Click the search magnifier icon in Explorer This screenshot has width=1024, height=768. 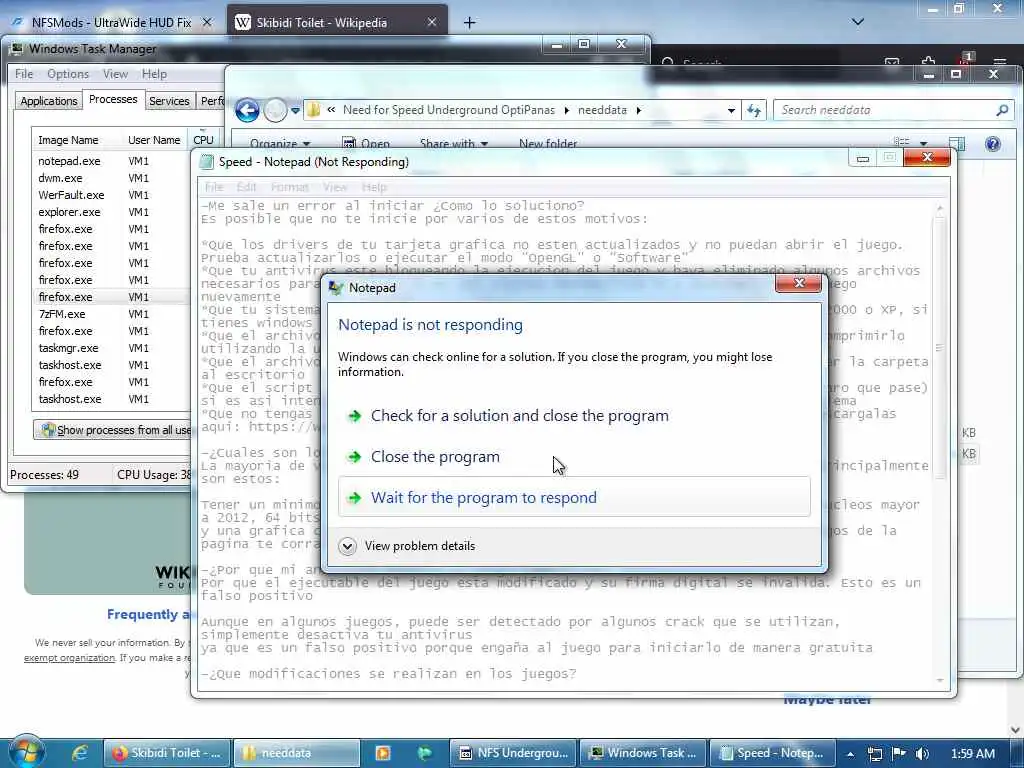click(1002, 110)
